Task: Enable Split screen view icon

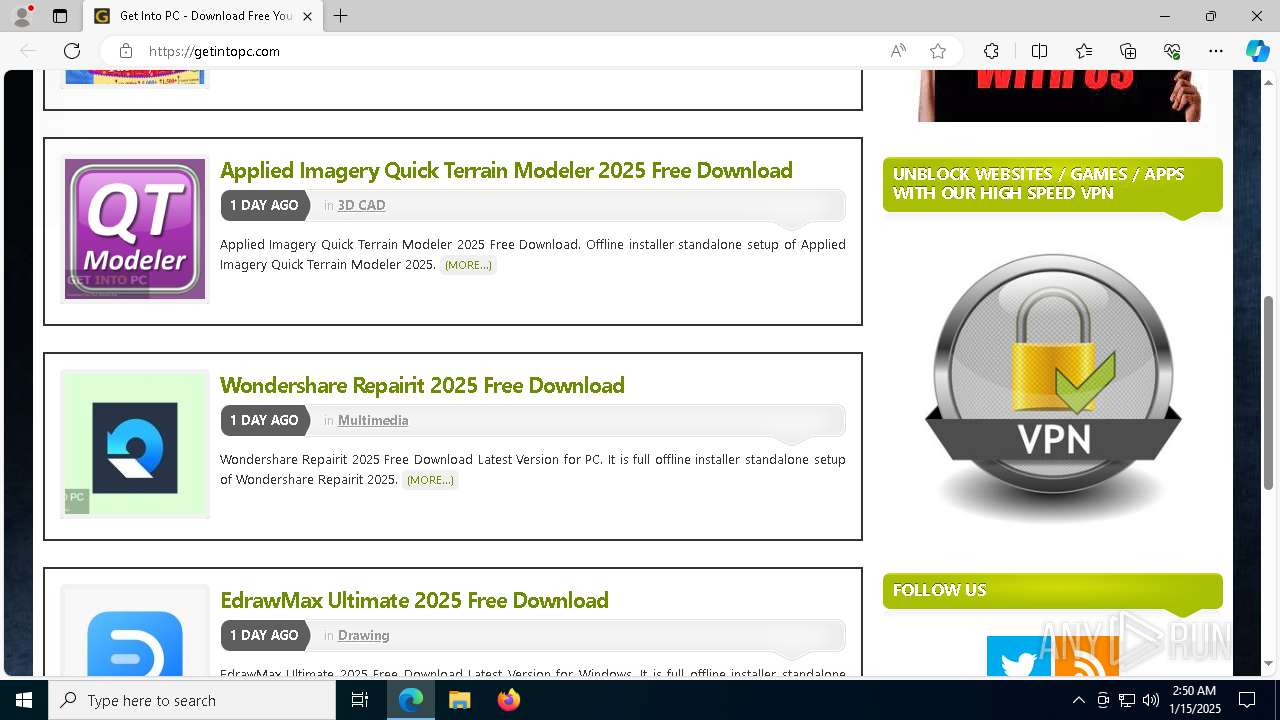Action: point(1039,51)
